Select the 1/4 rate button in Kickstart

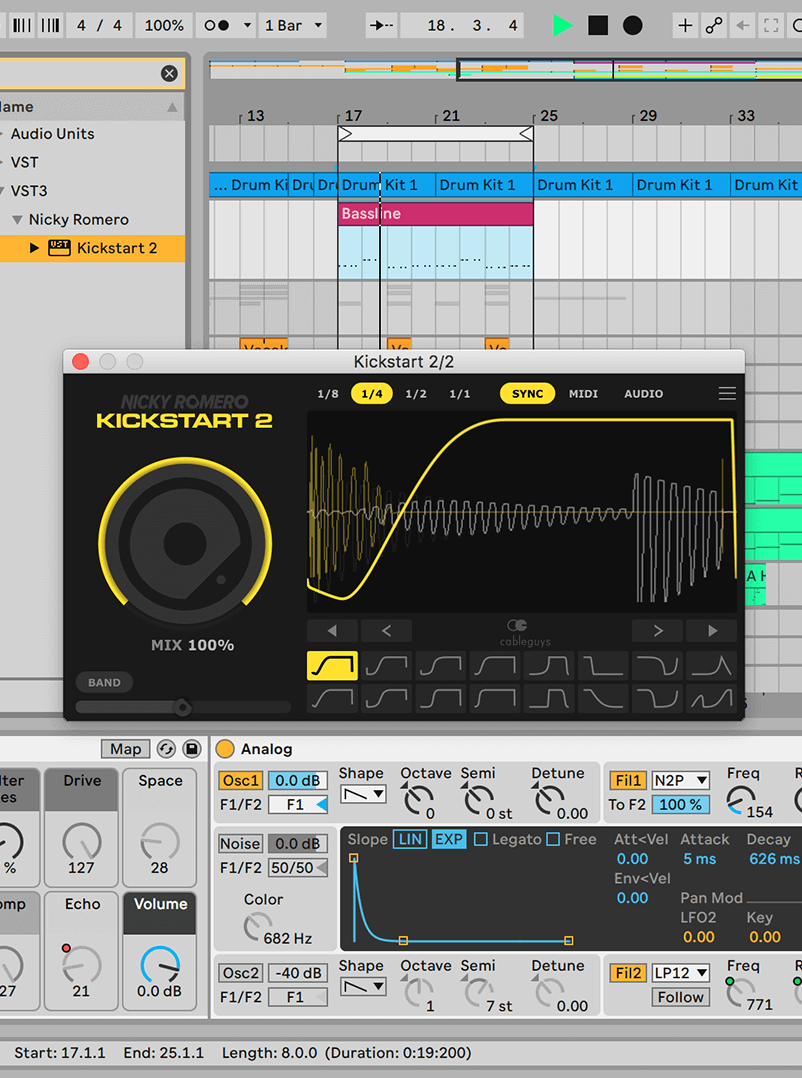371,393
